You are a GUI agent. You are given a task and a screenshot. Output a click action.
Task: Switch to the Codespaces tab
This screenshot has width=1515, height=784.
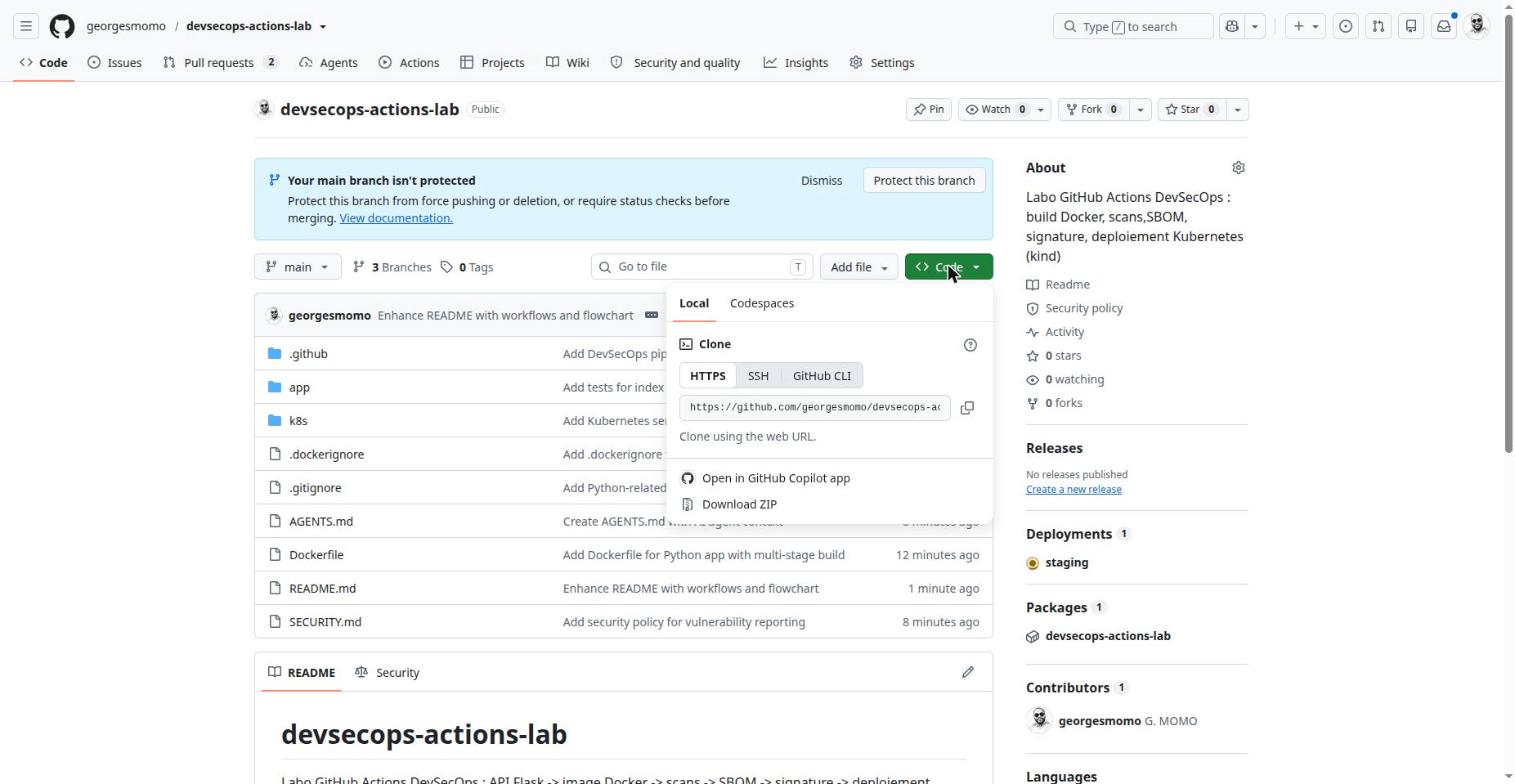pyautogui.click(x=762, y=303)
